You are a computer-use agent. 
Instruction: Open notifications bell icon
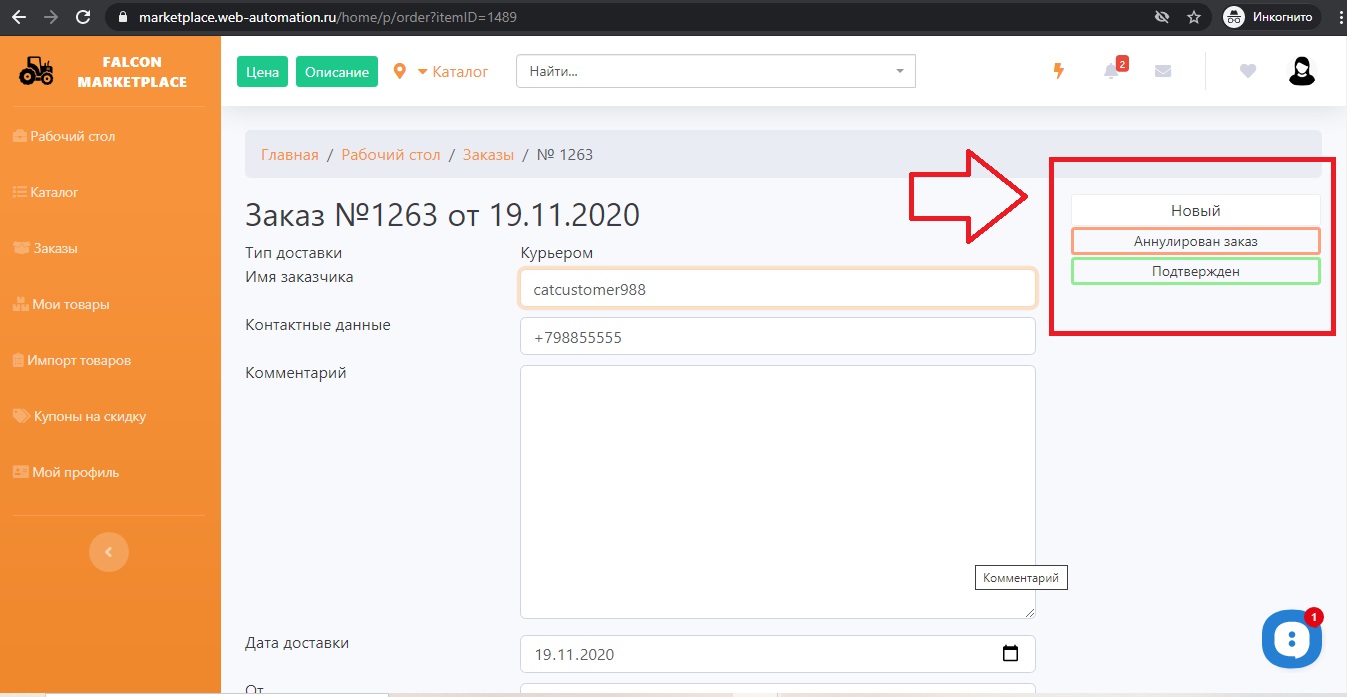(1111, 71)
